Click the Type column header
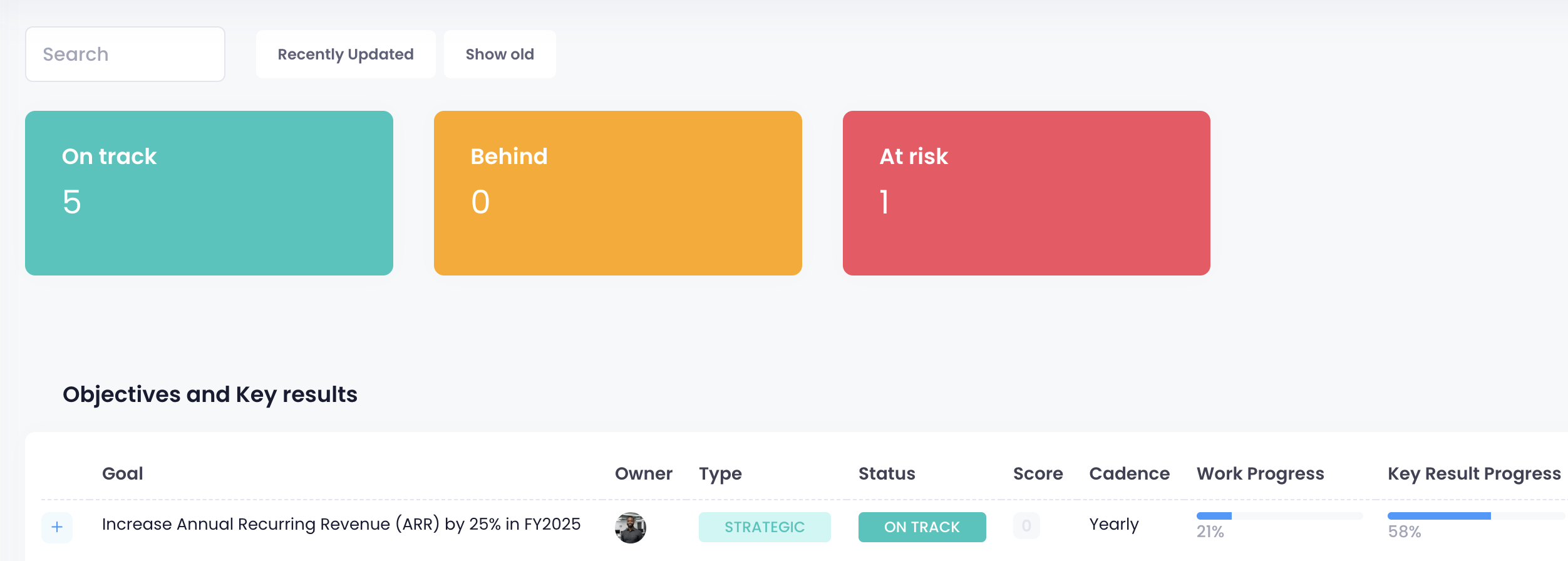Viewport: 1568px width, 561px height. coord(720,473)
